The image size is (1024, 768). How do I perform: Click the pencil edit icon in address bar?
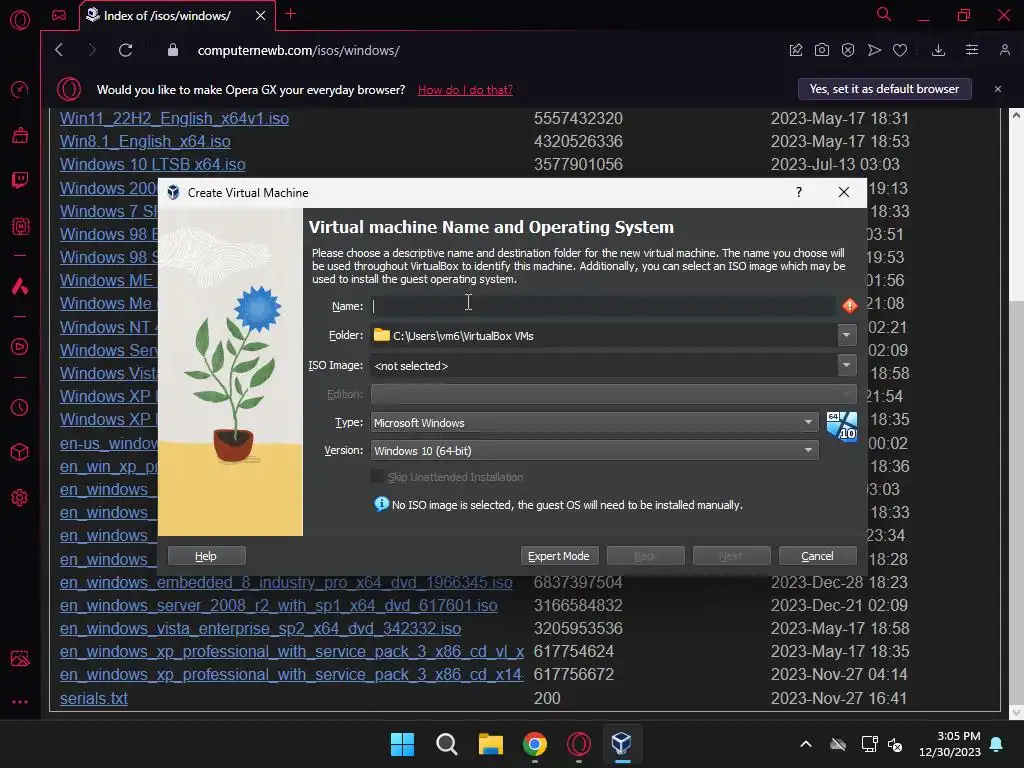tap(795, 50)
